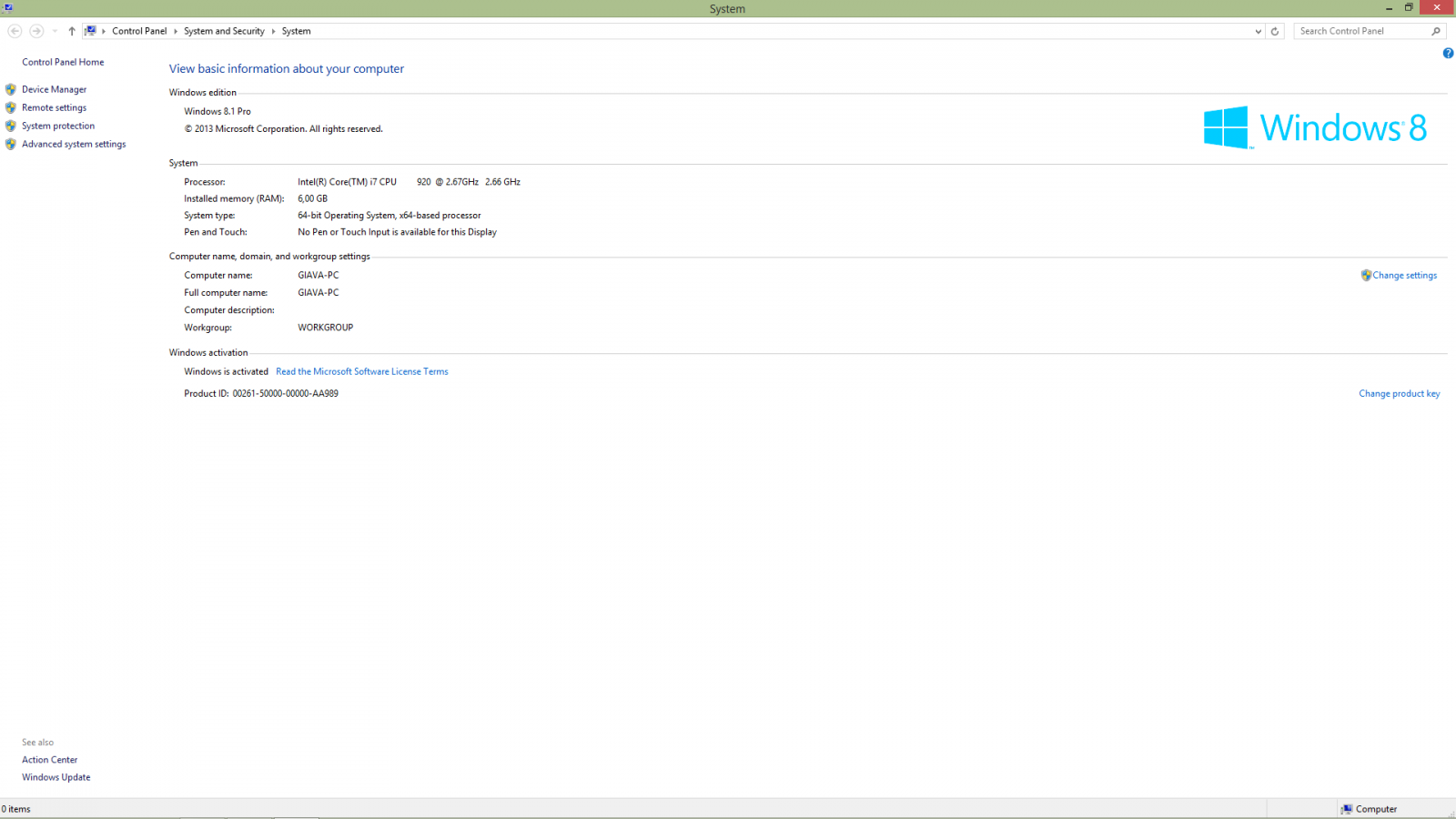Expand the chevron after Control Panel breadcrumb
1456x819 pixels.
tap(176, 31)
